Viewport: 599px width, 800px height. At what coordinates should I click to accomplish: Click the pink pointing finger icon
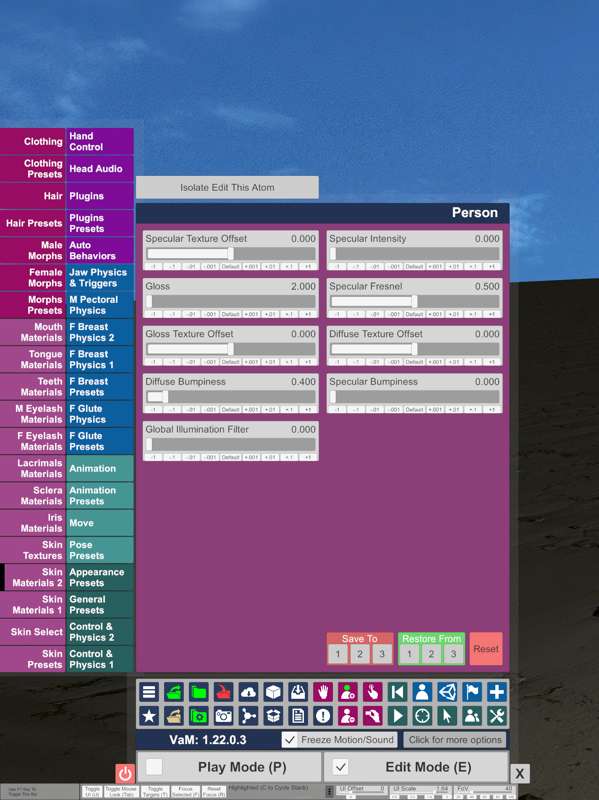click(372, 692)
